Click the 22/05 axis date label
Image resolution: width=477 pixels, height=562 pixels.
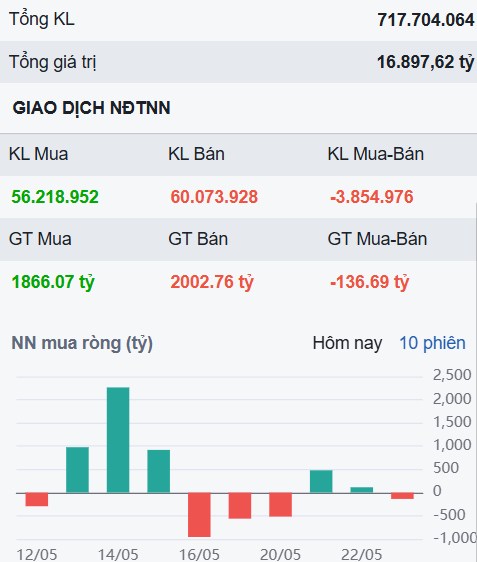coord(362,555)
